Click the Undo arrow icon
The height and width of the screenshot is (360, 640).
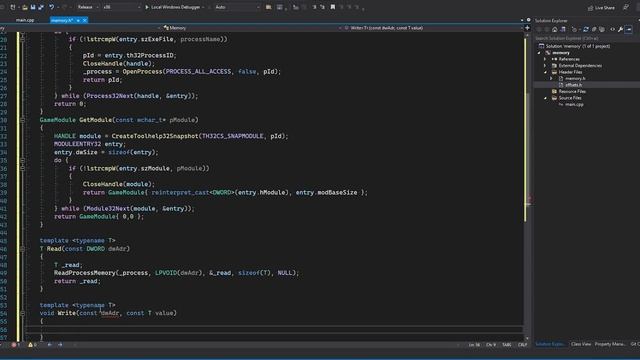point(51,7)
